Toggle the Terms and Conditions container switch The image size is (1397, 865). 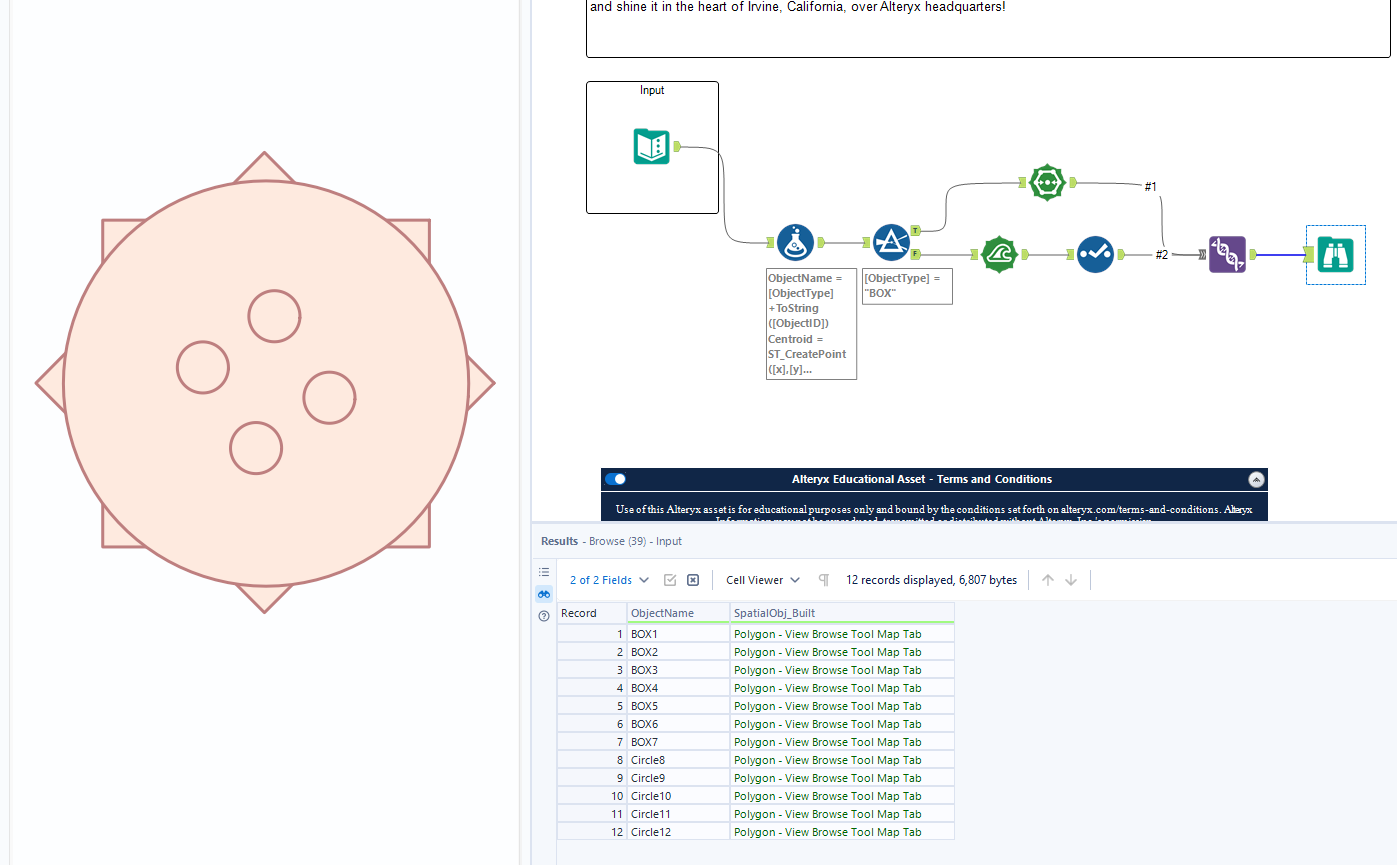(x=615, y=479)
